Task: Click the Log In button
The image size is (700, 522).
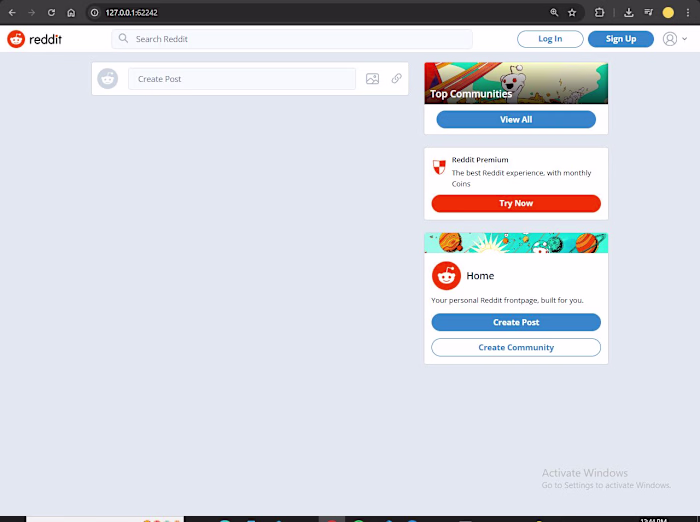Action: (550, 39)
